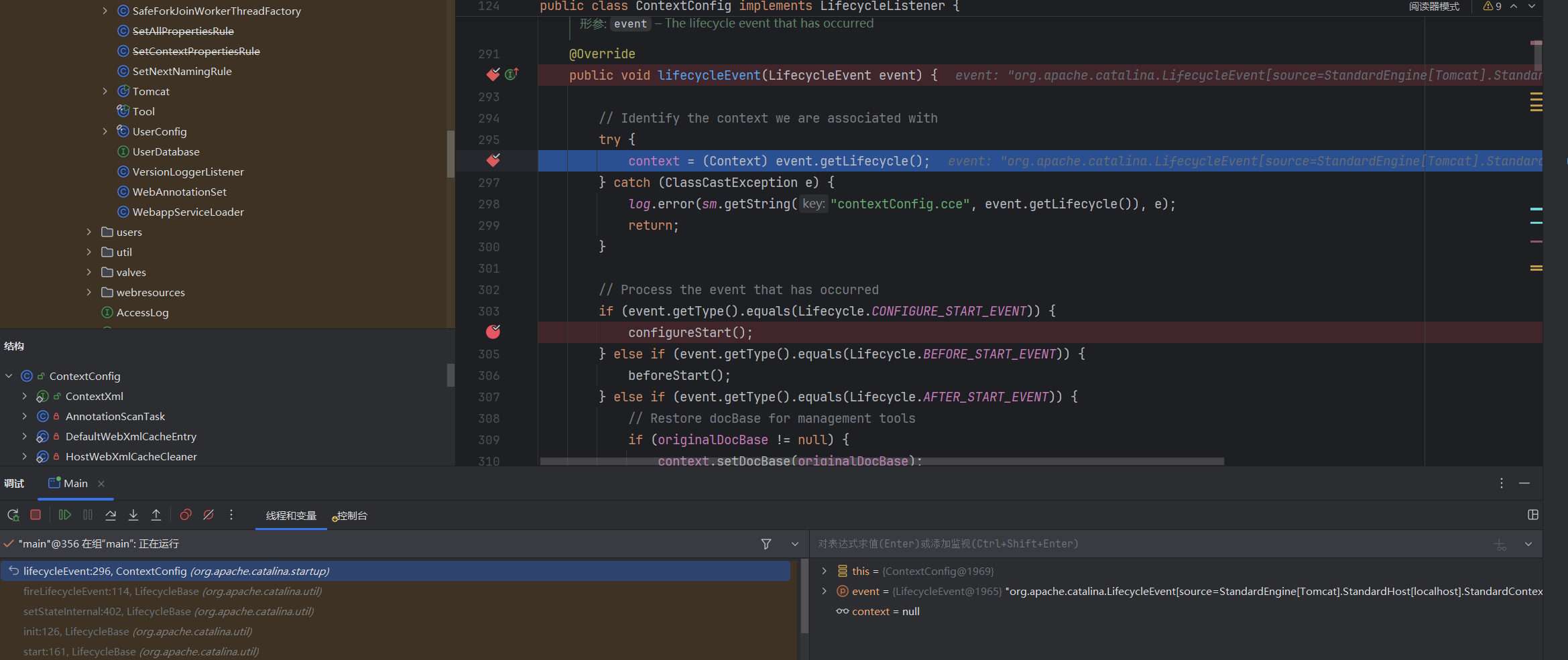
Task: Open 阅读器模式 reader mode
Action: pyautogui.click(x=1433, y=7)
